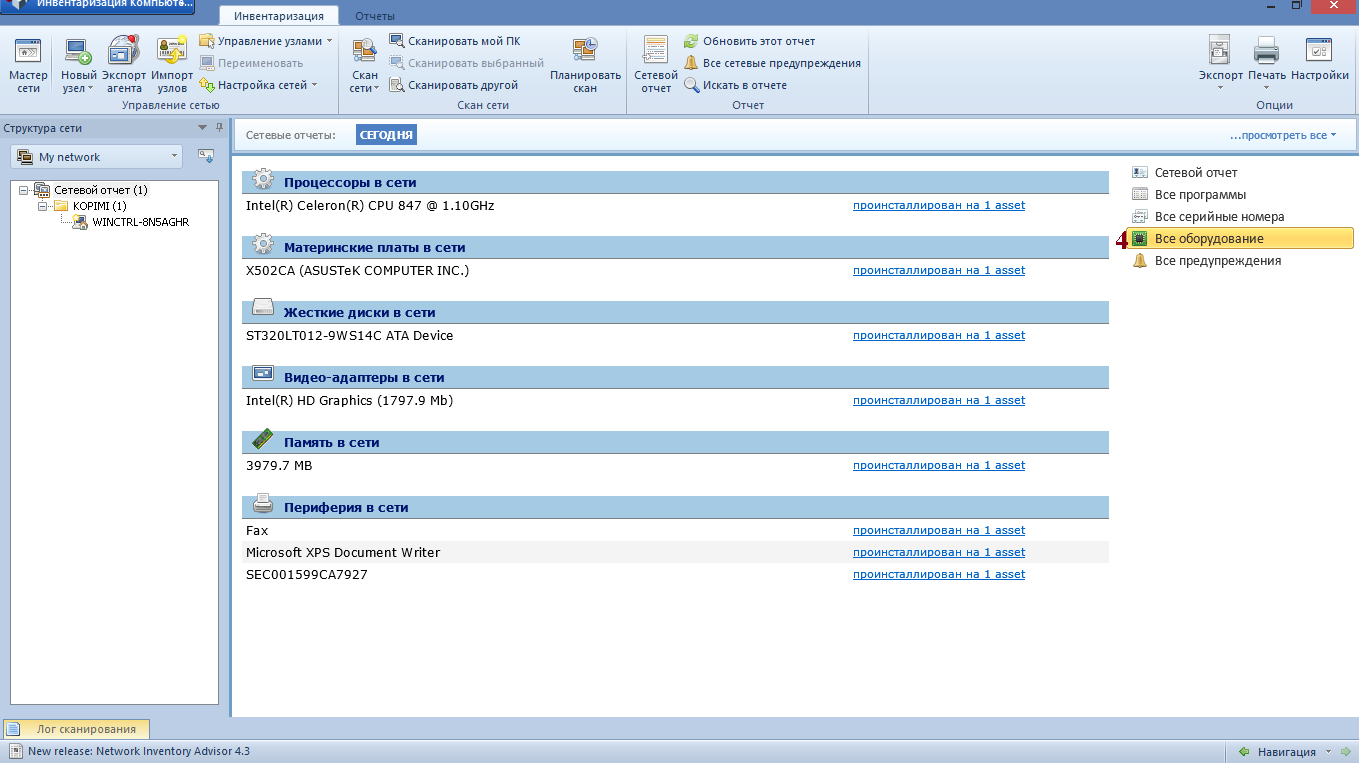Click the Видео-адаптеры в сети icon
Viewport: 1359px width, 763px height.
(x=263, y=373)
